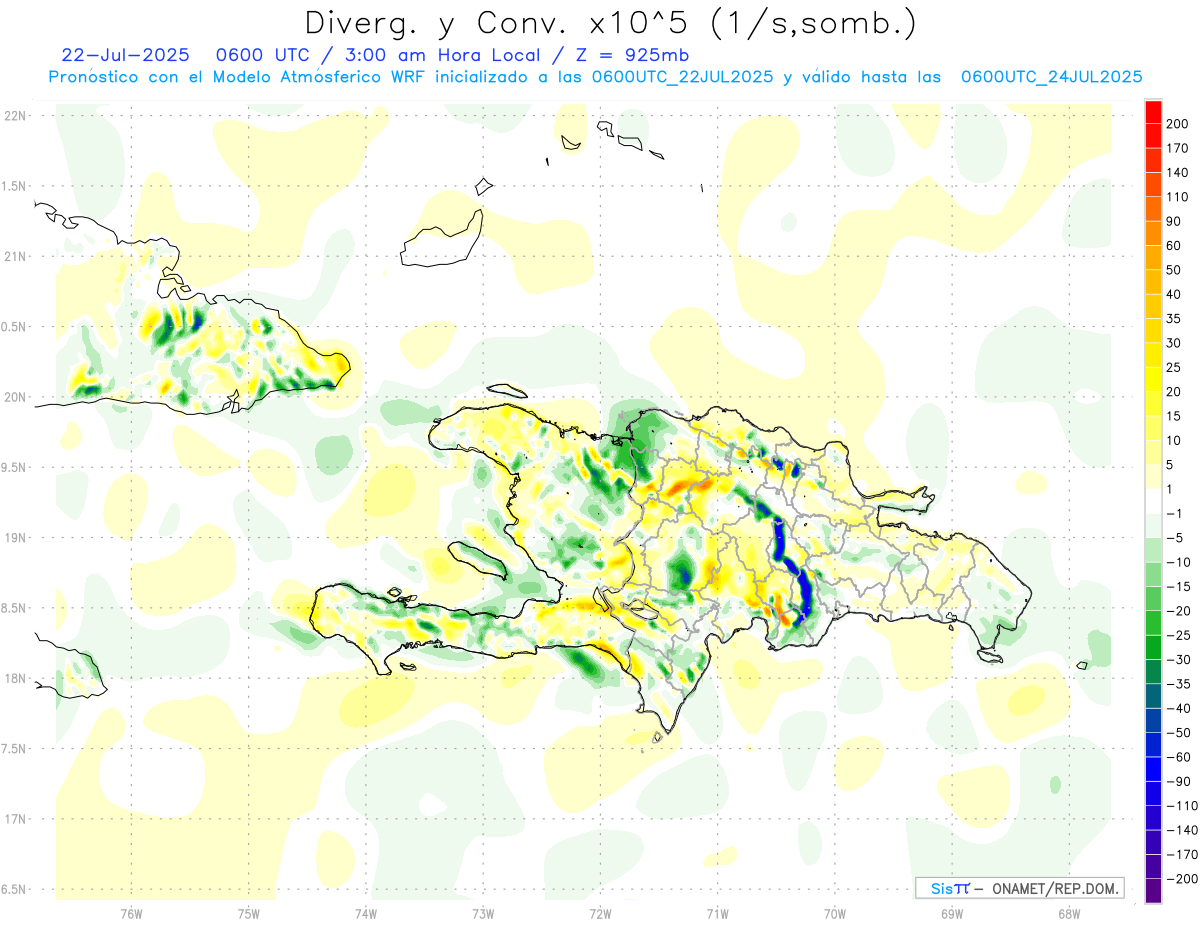The height and width of the screenshot is (927, 1200).
Task: Click the yellow swatch between 20 and 25
Action: click(x=1153, y=380)
